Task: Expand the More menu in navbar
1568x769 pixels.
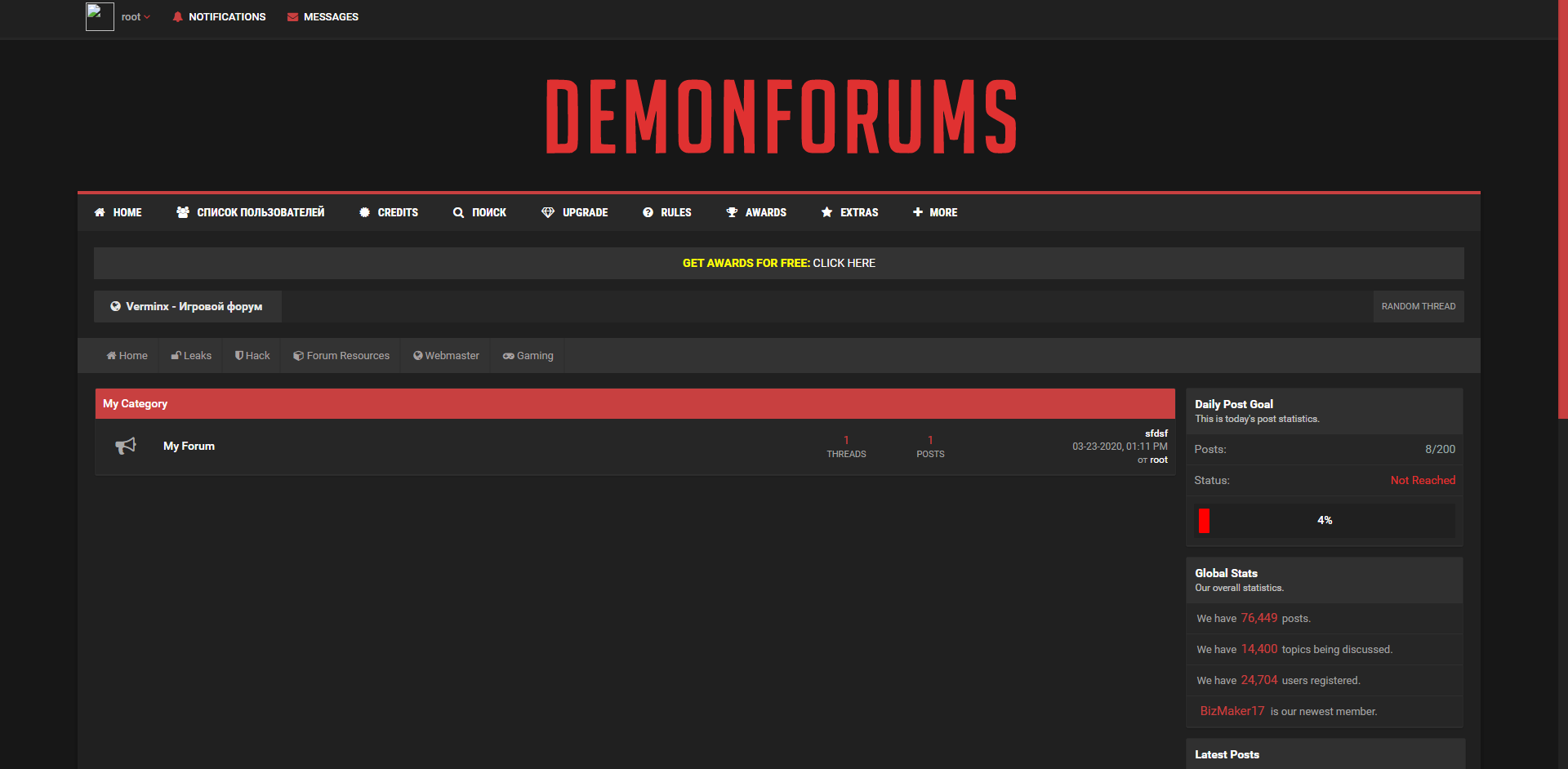Action: click(935, 212)
